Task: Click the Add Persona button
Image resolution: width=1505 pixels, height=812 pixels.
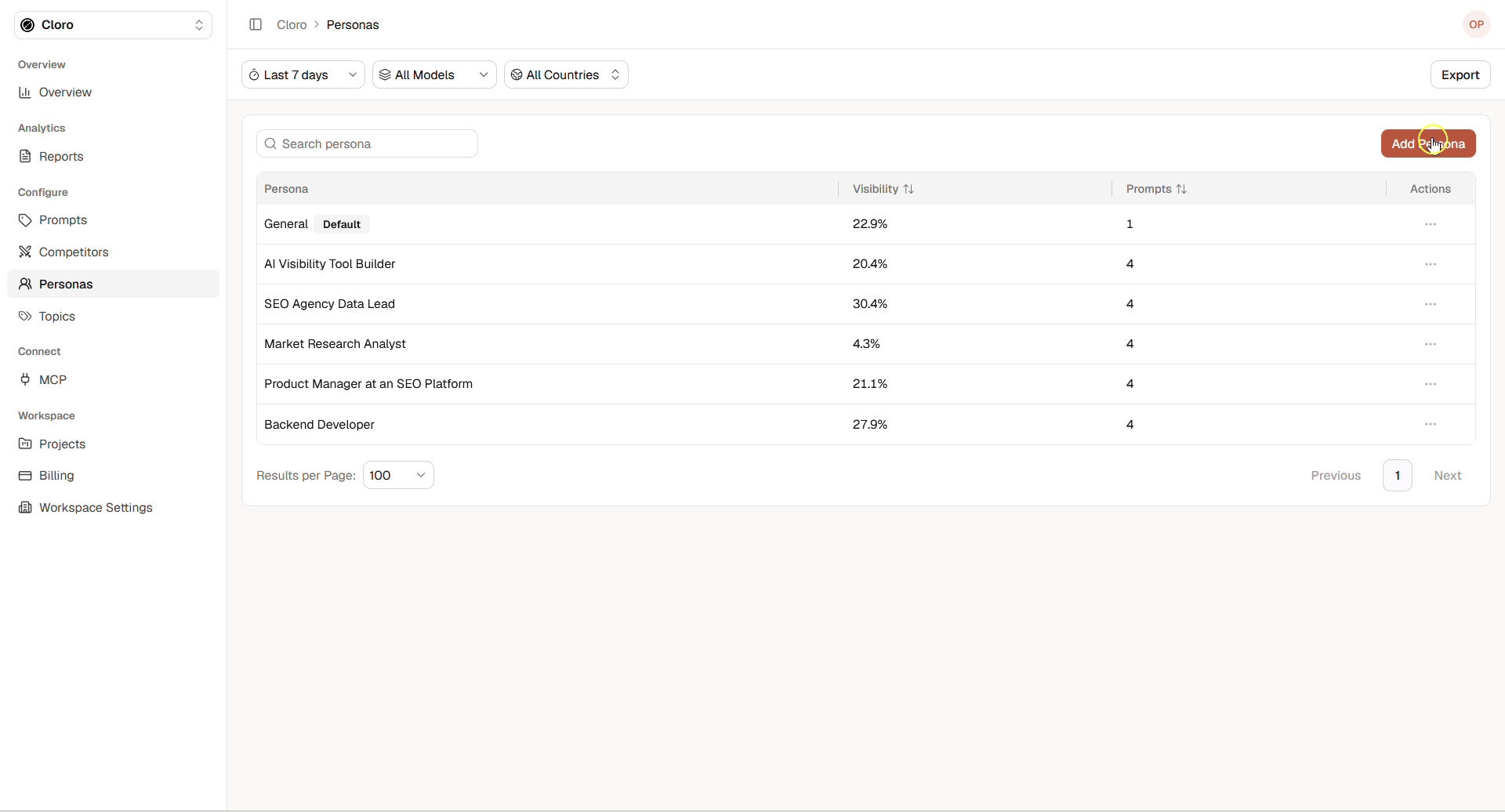Action: [x=1428, y=143]
